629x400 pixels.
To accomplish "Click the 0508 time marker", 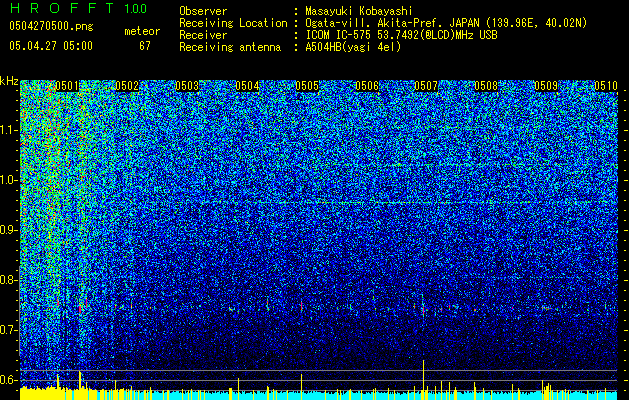I will [486, 86].
